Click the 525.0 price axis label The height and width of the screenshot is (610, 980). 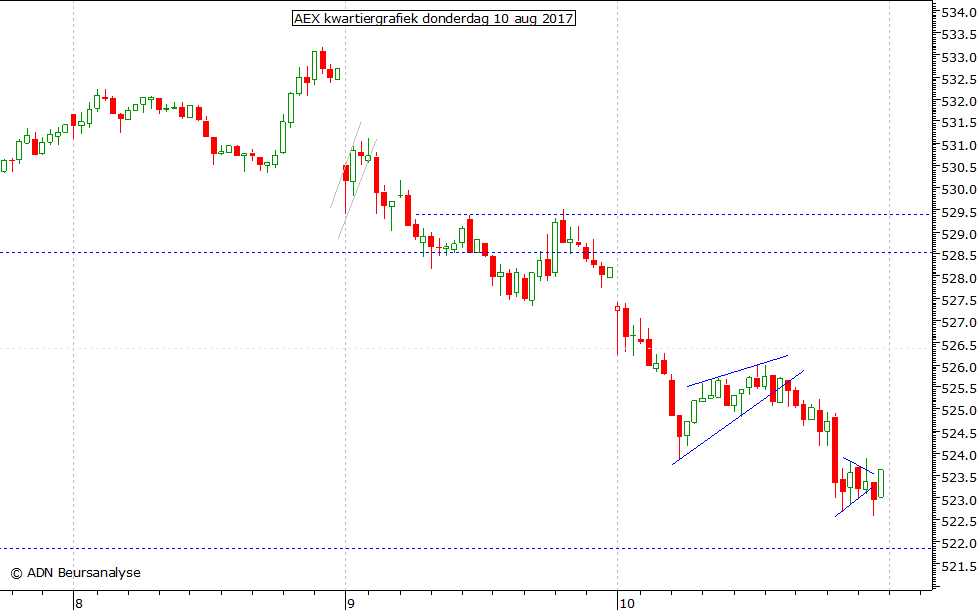tap(959, 411)
